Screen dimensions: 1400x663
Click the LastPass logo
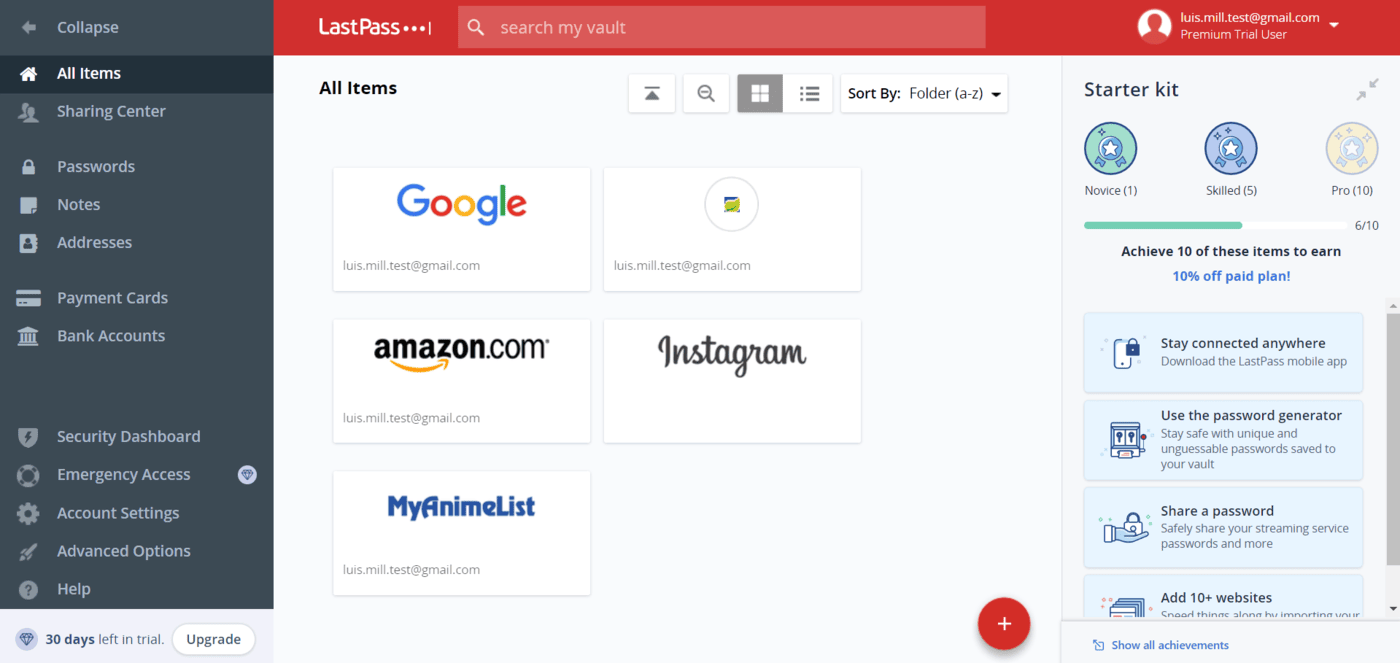click(375, 28)
